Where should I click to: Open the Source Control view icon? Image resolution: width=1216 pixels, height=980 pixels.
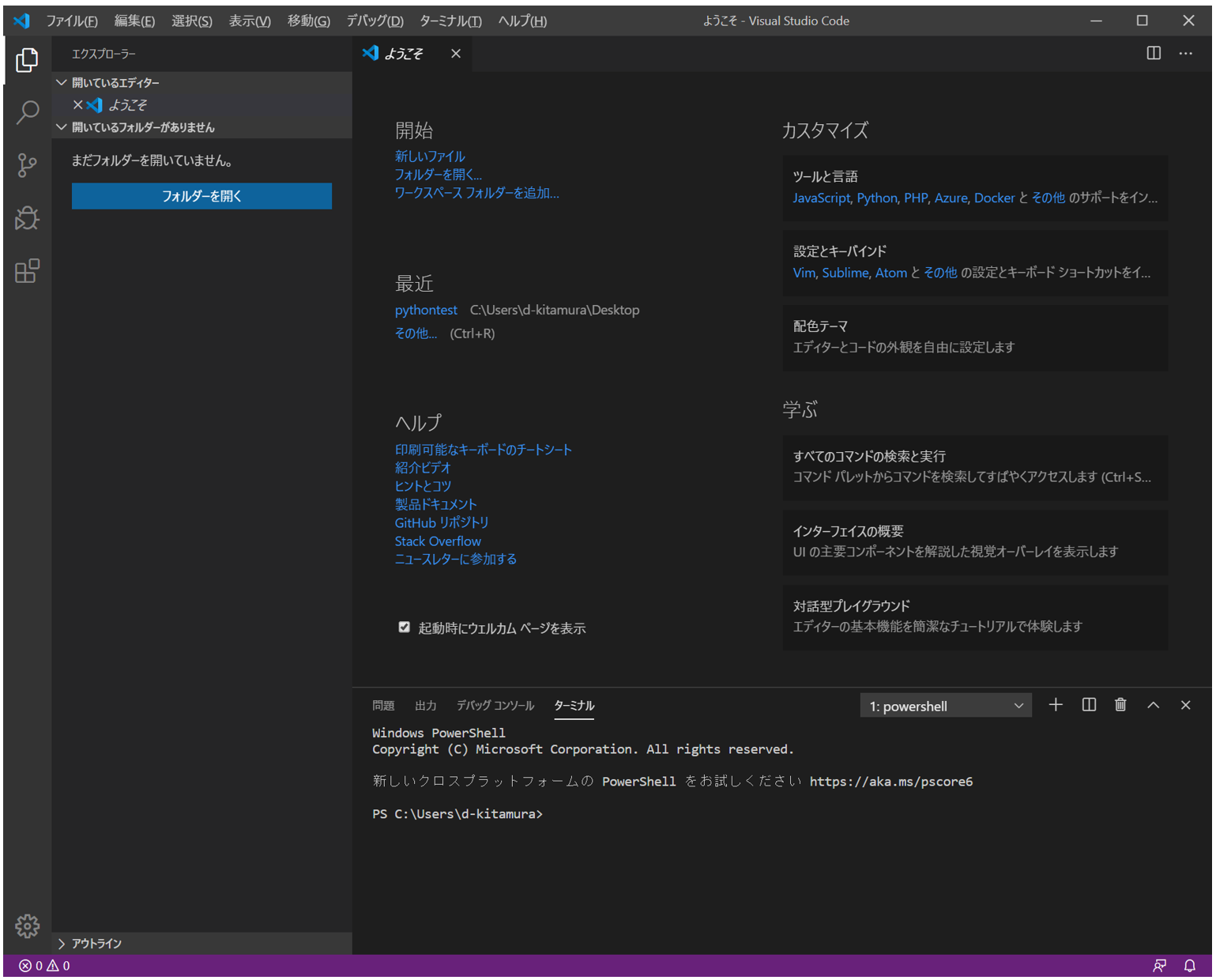[x=27, y=165]
